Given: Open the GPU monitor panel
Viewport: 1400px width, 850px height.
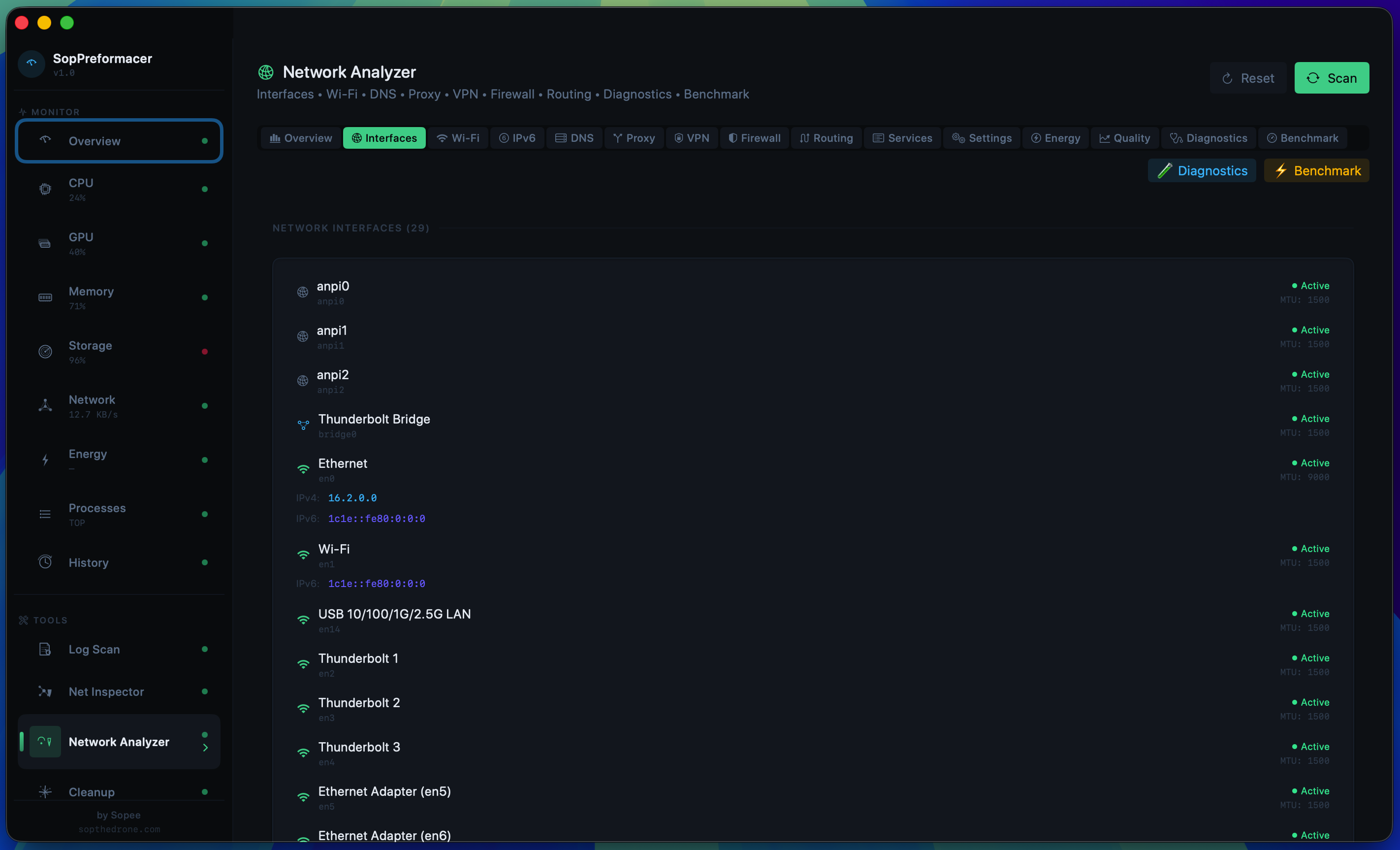Looking at the screenshot, I should tap(118, 243).
